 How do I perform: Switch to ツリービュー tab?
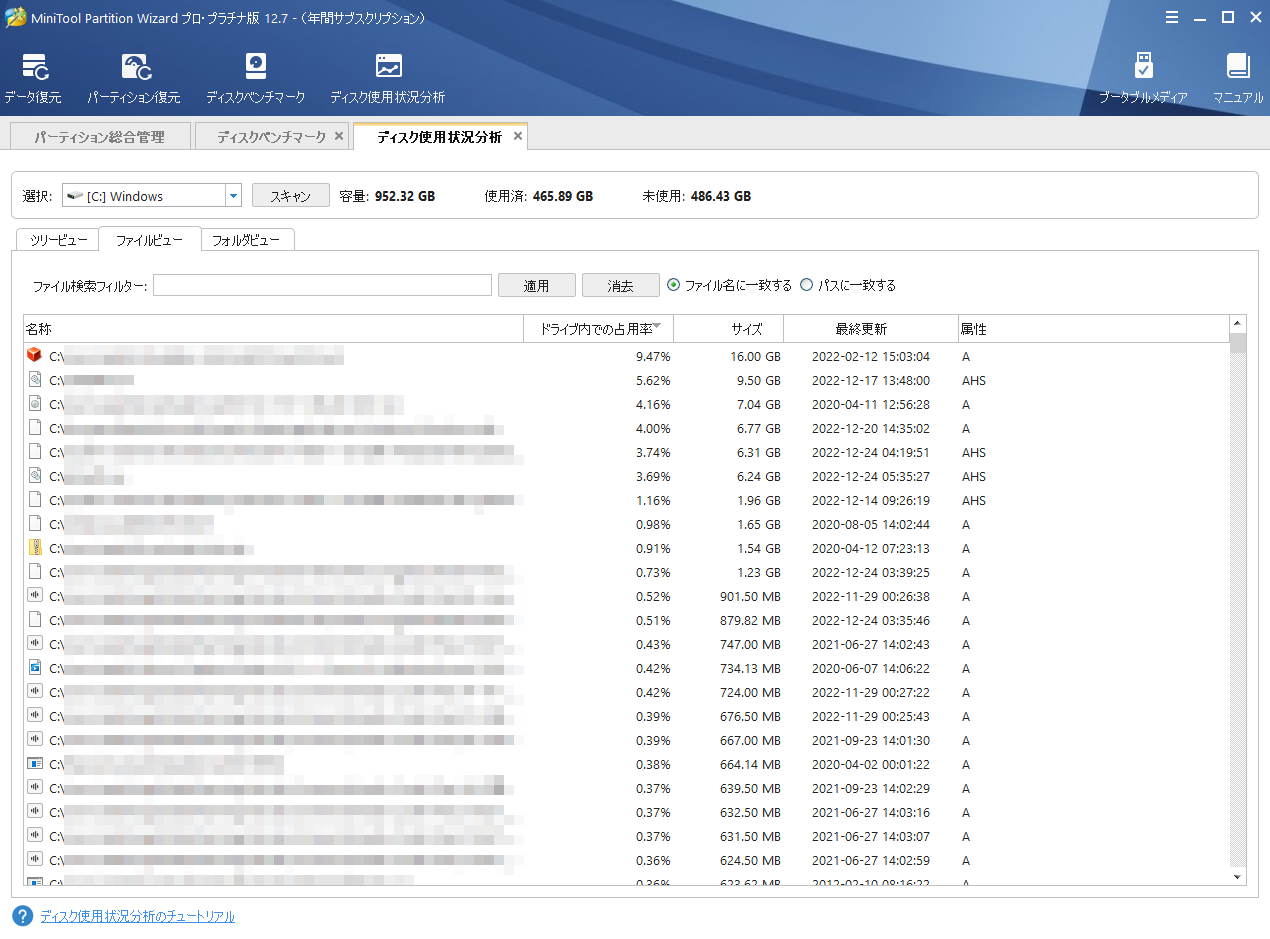57,240
